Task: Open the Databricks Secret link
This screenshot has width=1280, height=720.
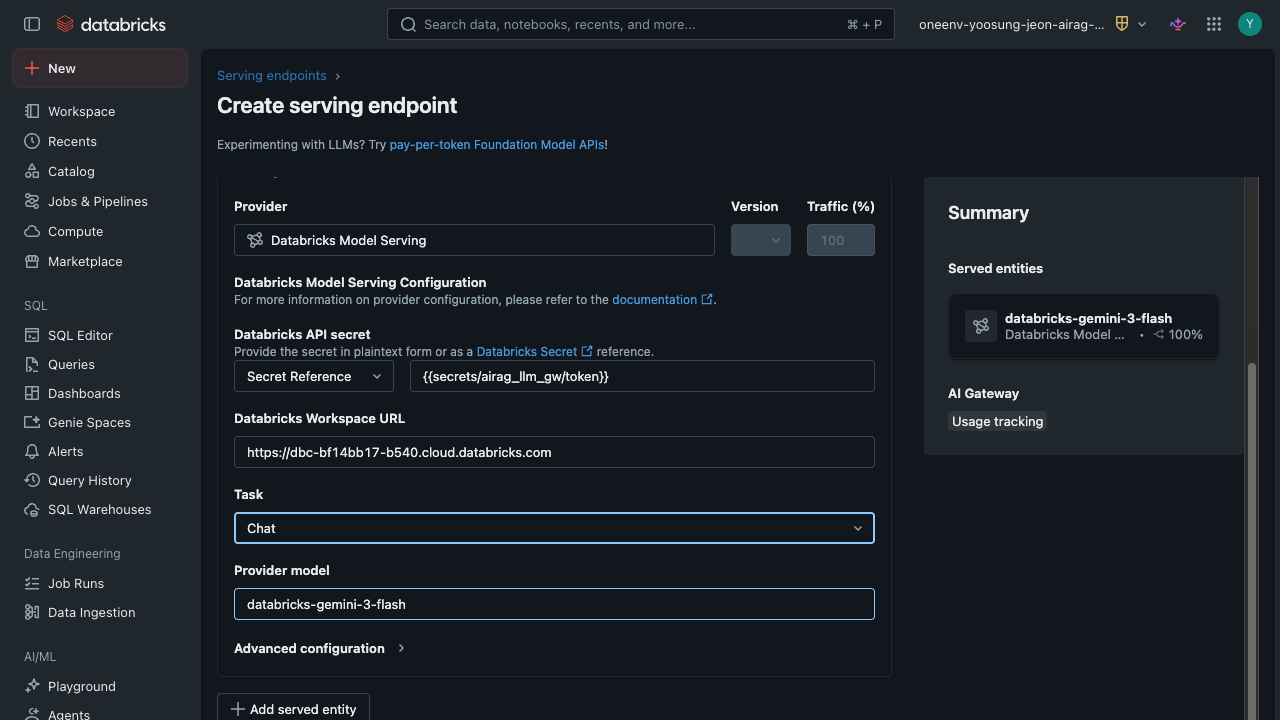Action: pos(534,351)
